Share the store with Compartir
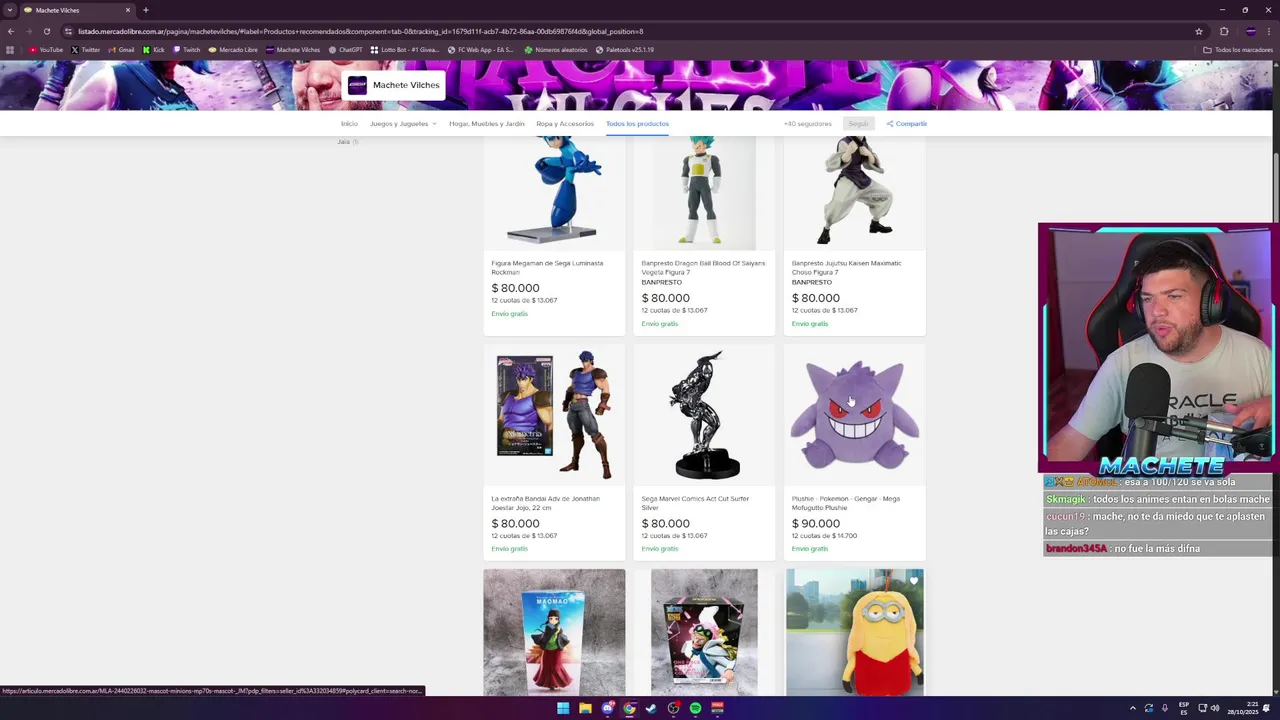 point(907,124)
